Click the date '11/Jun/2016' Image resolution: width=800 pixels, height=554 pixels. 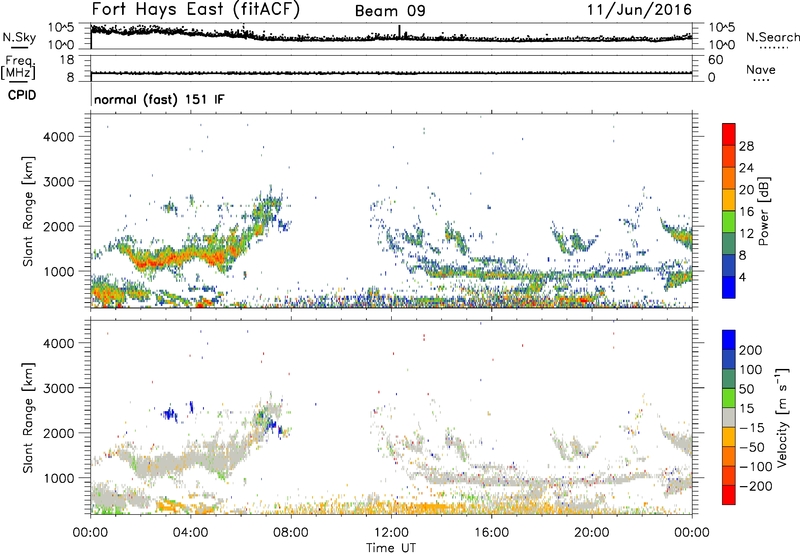(x=639, y=10)
